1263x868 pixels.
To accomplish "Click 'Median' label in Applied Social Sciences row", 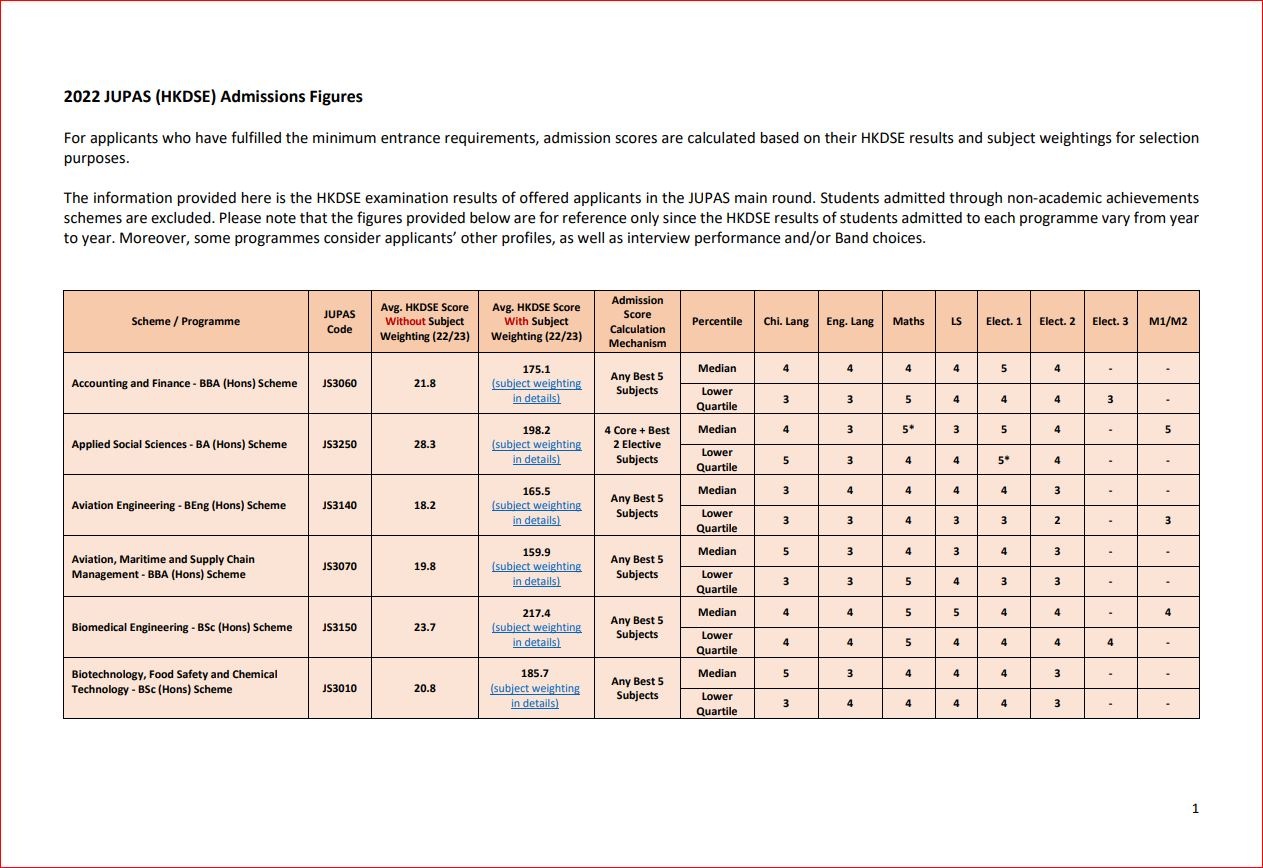I will pyautogui.click(x=717, y=429).
